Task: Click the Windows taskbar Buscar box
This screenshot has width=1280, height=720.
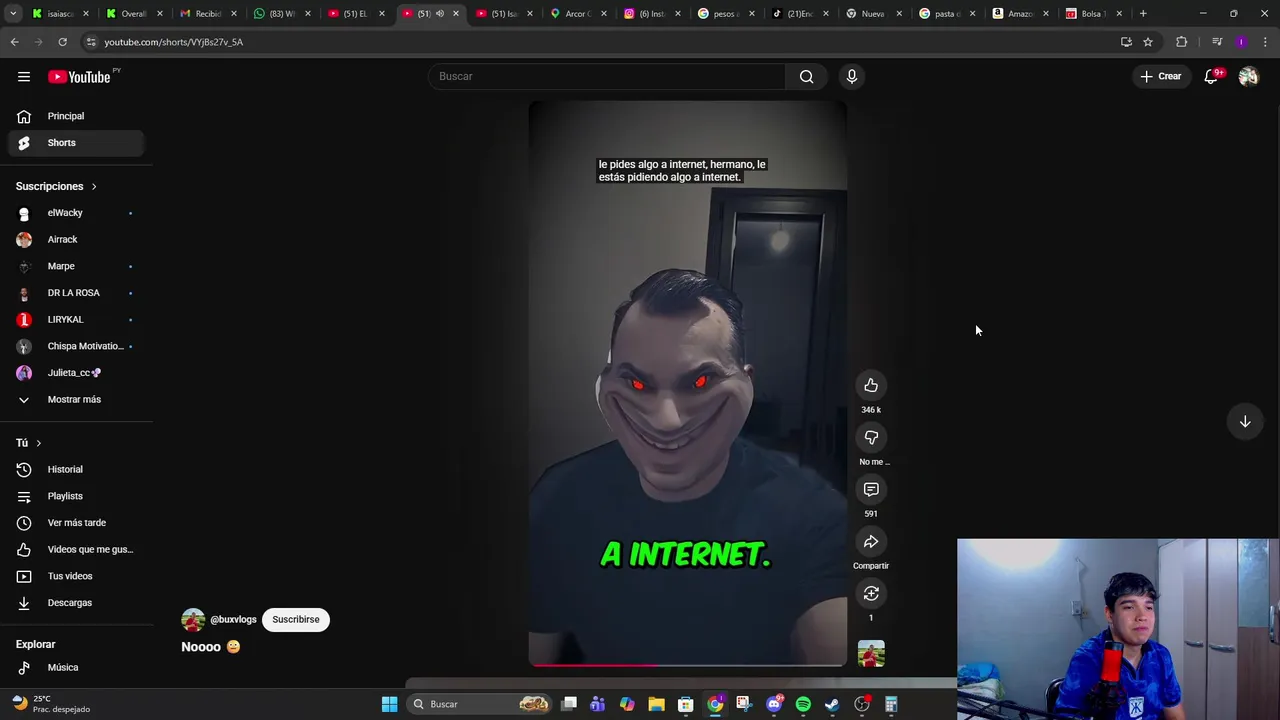Action: point(479,704)
